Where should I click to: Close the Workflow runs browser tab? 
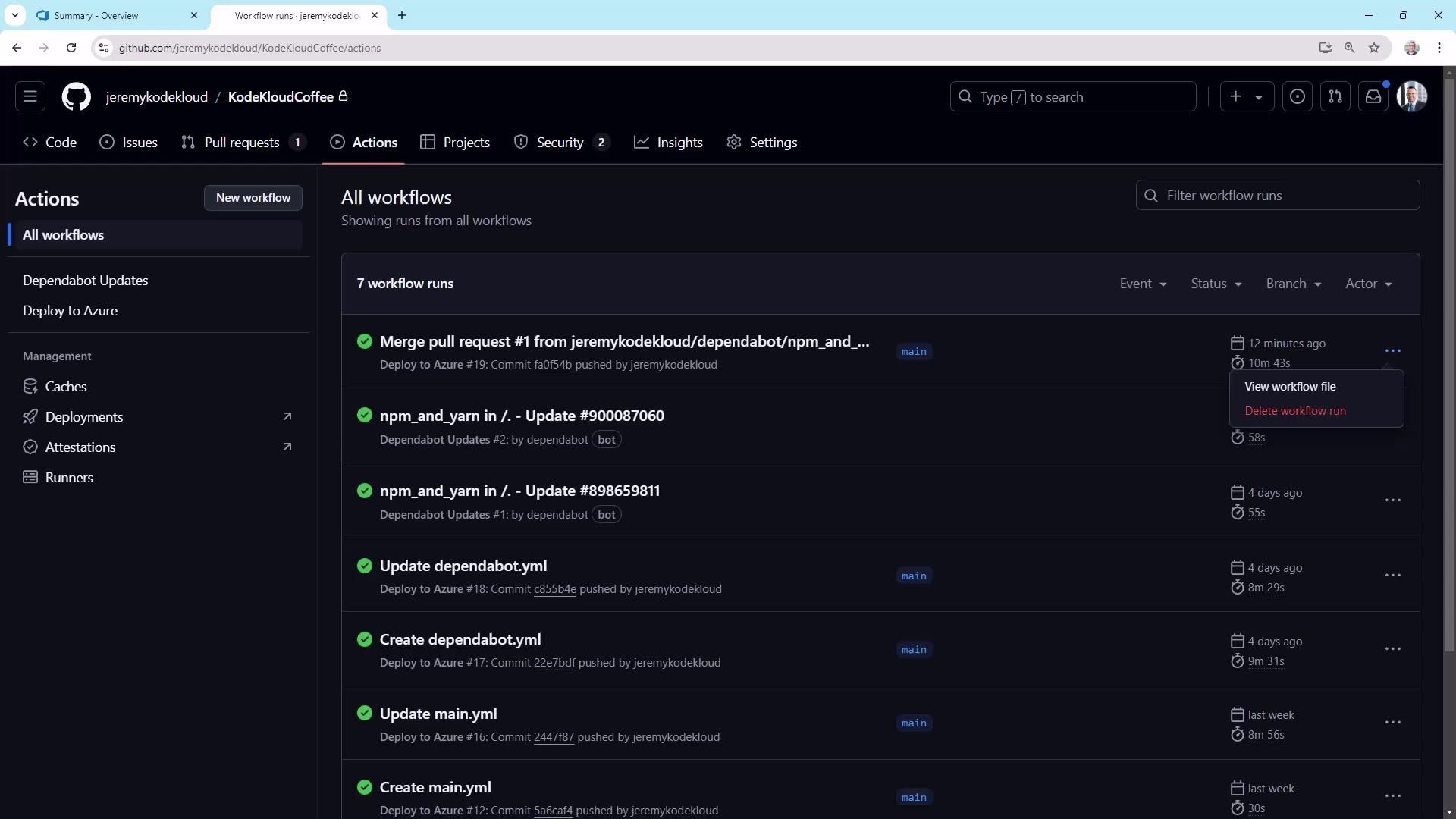click(x=375, y=15)
